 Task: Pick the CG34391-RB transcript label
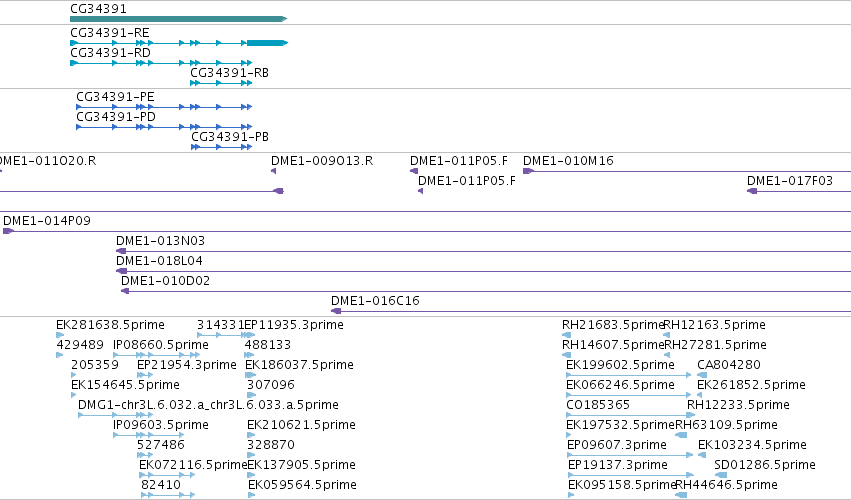[x=229, y=73]
